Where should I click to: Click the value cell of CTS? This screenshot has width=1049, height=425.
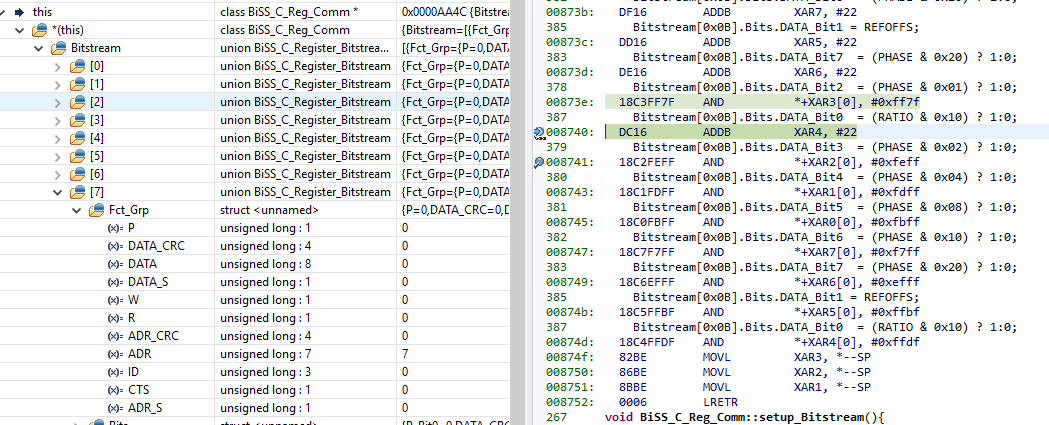click(453, 390)
